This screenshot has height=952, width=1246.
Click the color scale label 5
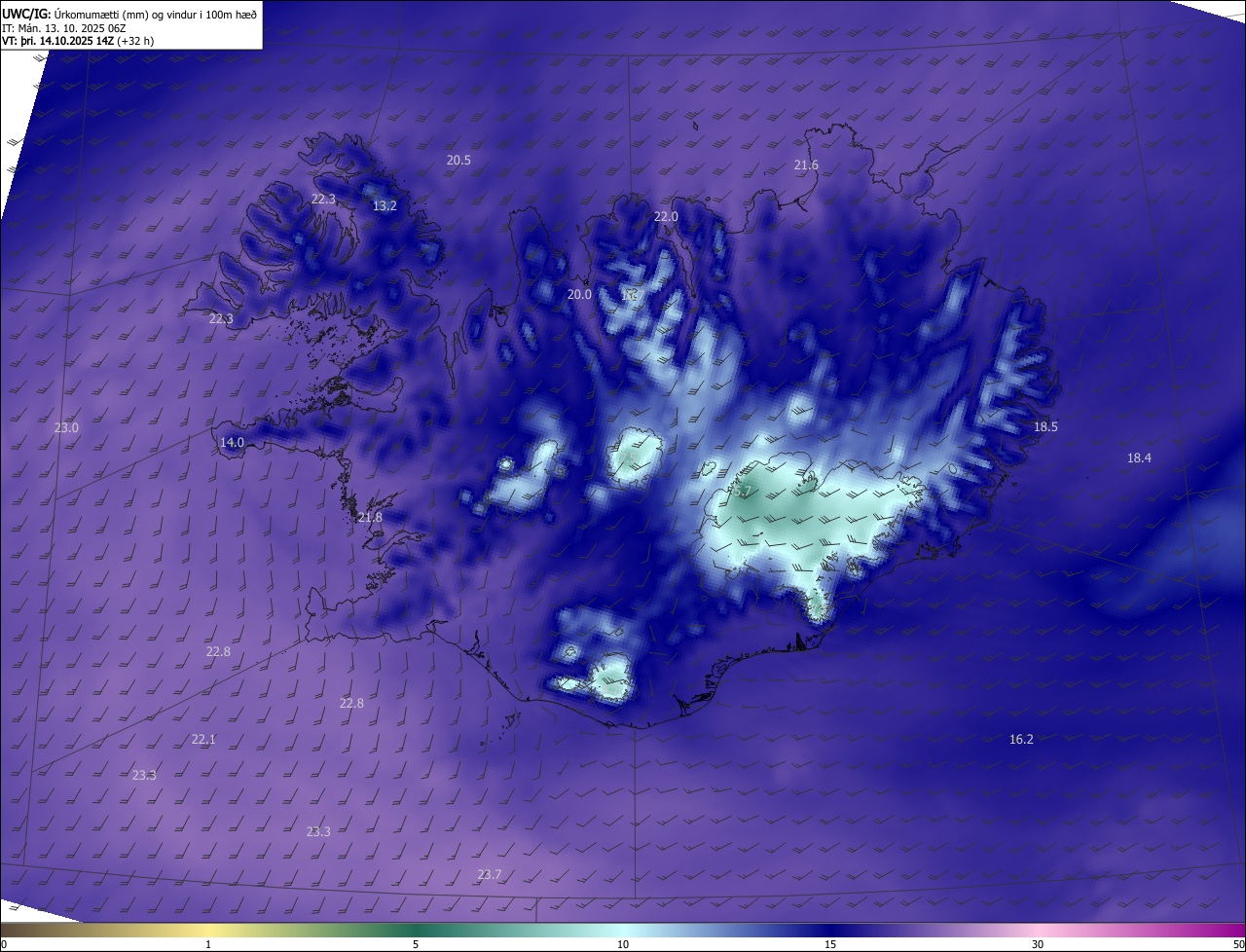point(416,944)
